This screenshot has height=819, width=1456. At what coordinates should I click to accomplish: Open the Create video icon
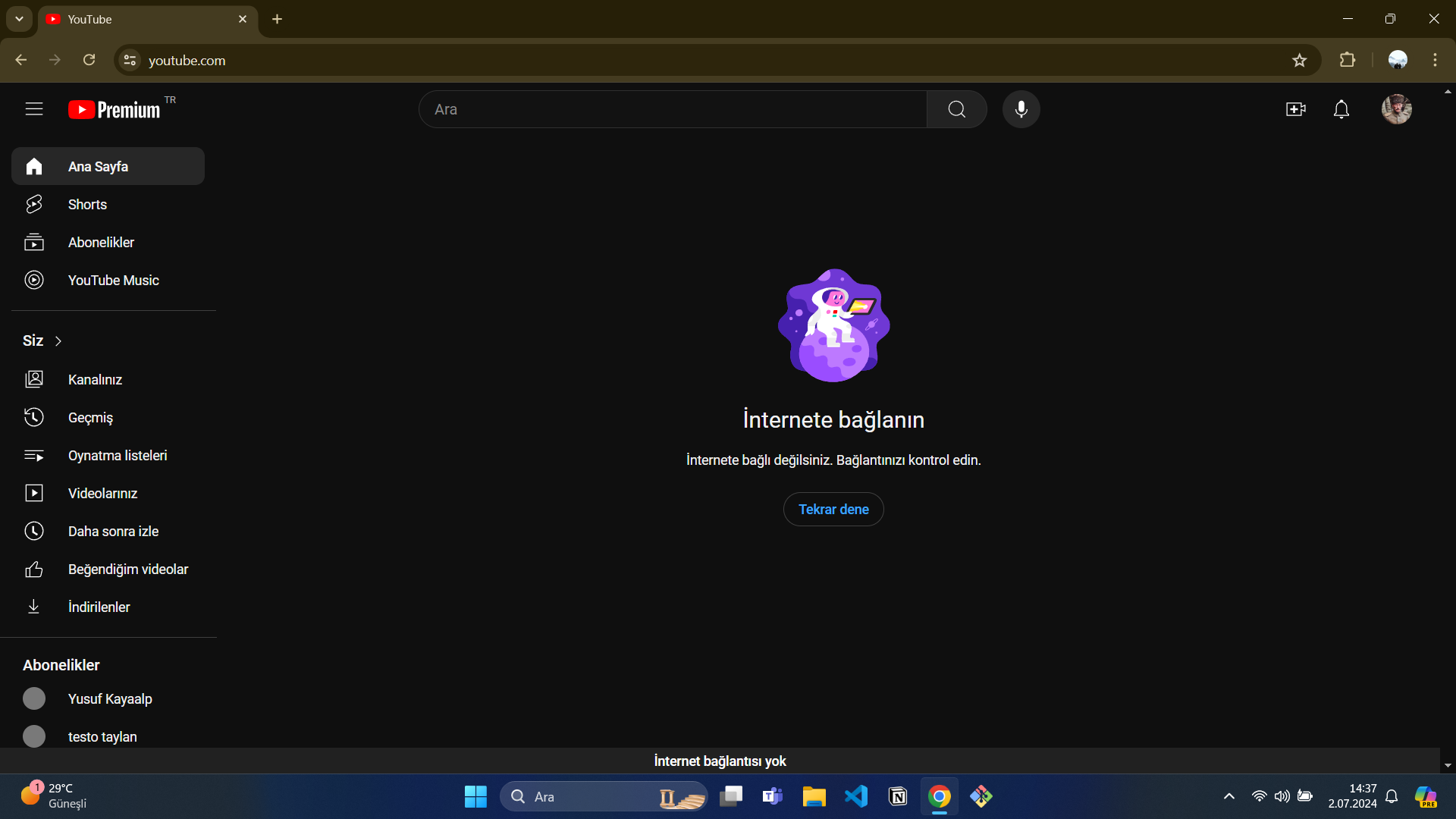coord(1296,109)
